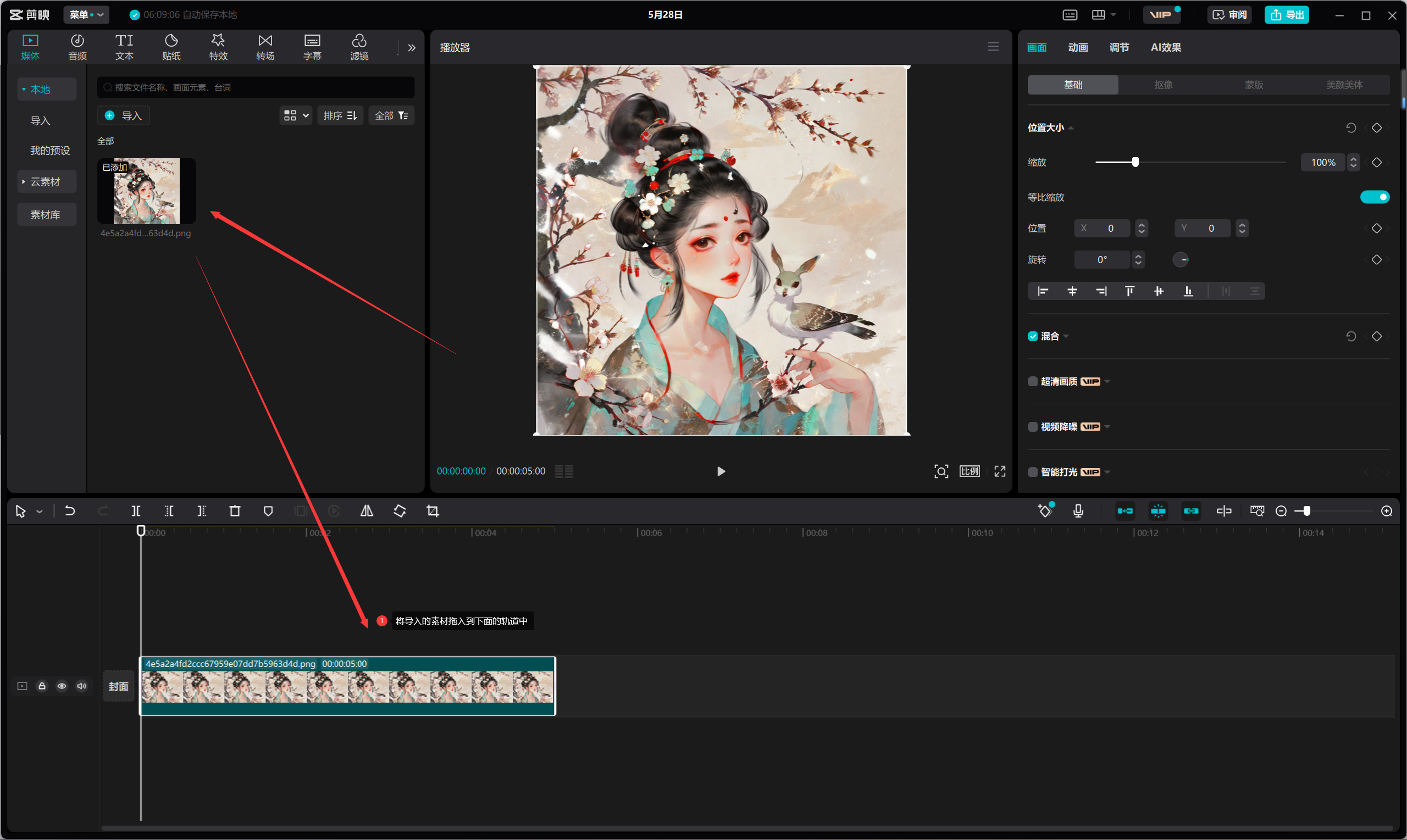Click the 审阅 review button

(1229, 15)
